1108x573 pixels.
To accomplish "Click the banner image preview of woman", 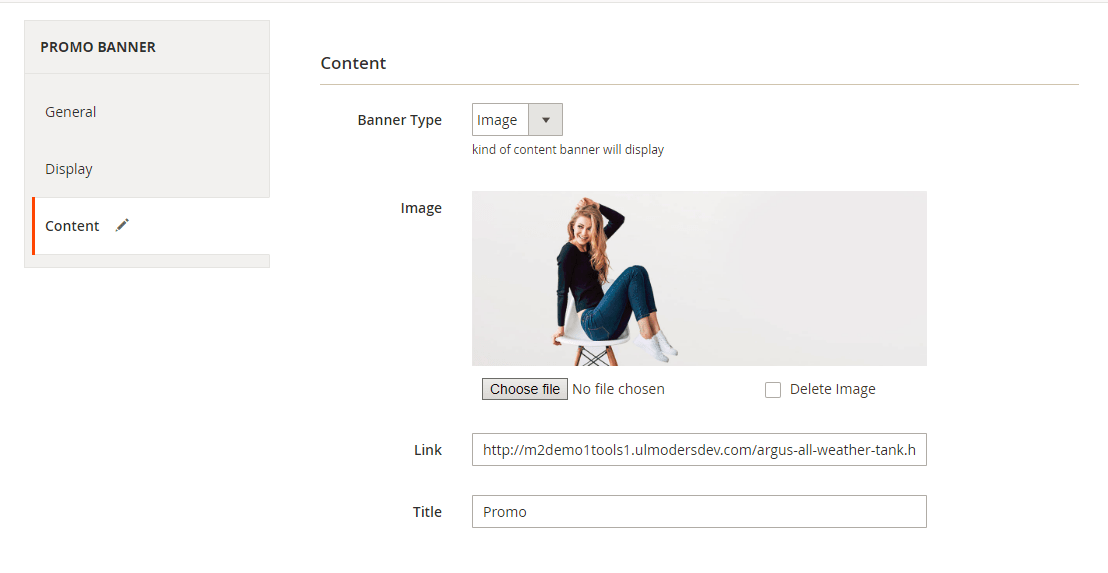I will coord(698,278).
